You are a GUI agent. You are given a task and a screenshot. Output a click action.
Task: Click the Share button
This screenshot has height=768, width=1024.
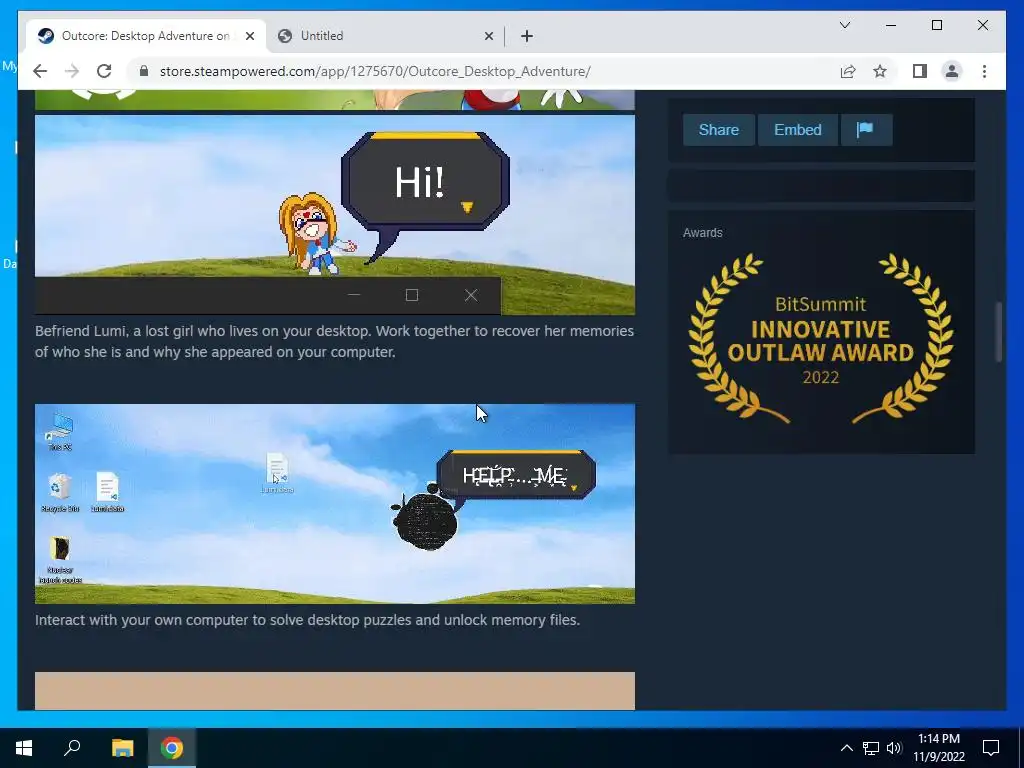(x=718, y=129)
